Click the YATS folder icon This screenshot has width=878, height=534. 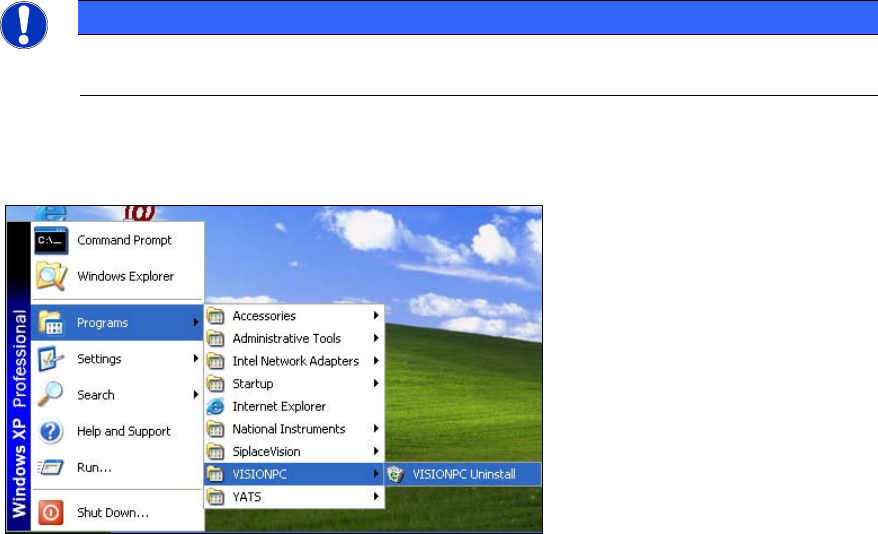216,497
